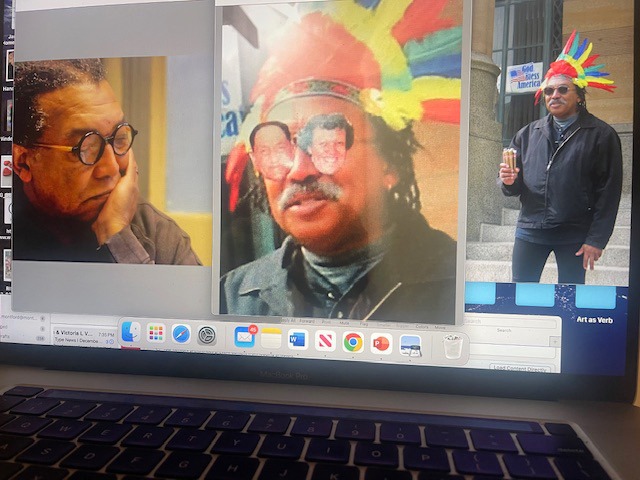Click Colors in the Mail toolbar

pyautogui.click(x=422, y=327)
